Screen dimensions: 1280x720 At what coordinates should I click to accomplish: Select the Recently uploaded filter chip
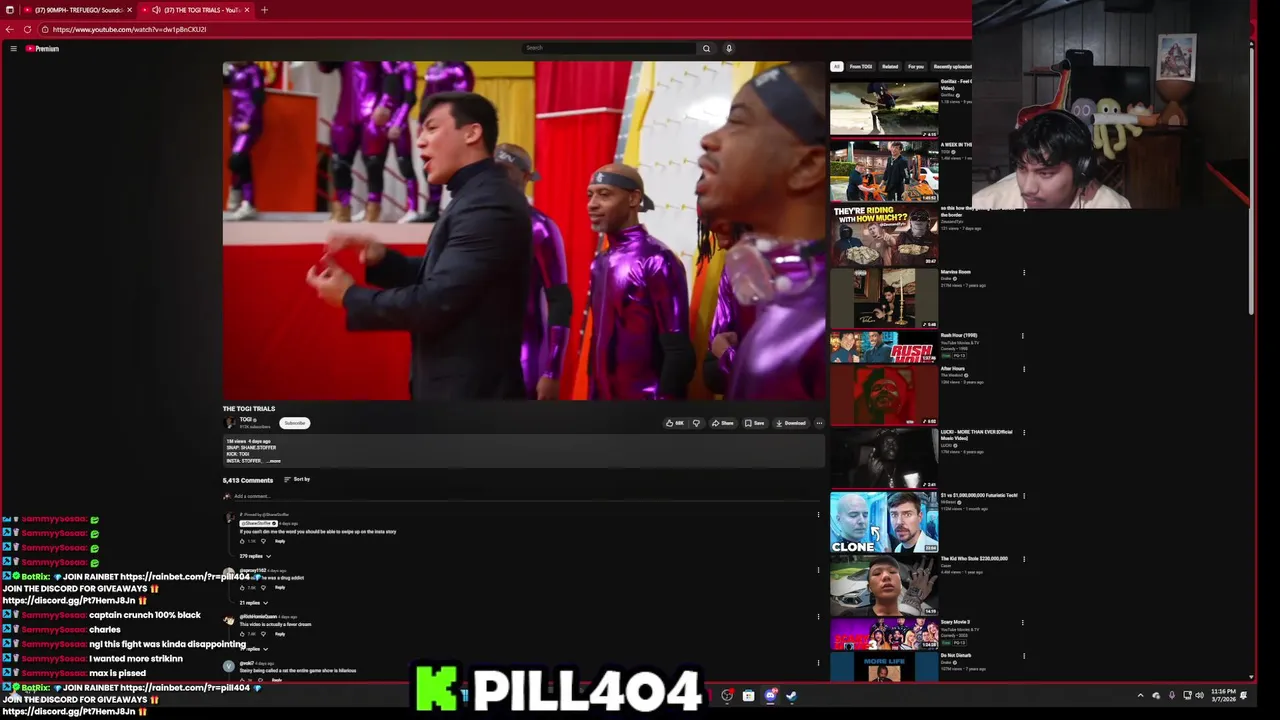pyautogui.click(x=952, y=67)
